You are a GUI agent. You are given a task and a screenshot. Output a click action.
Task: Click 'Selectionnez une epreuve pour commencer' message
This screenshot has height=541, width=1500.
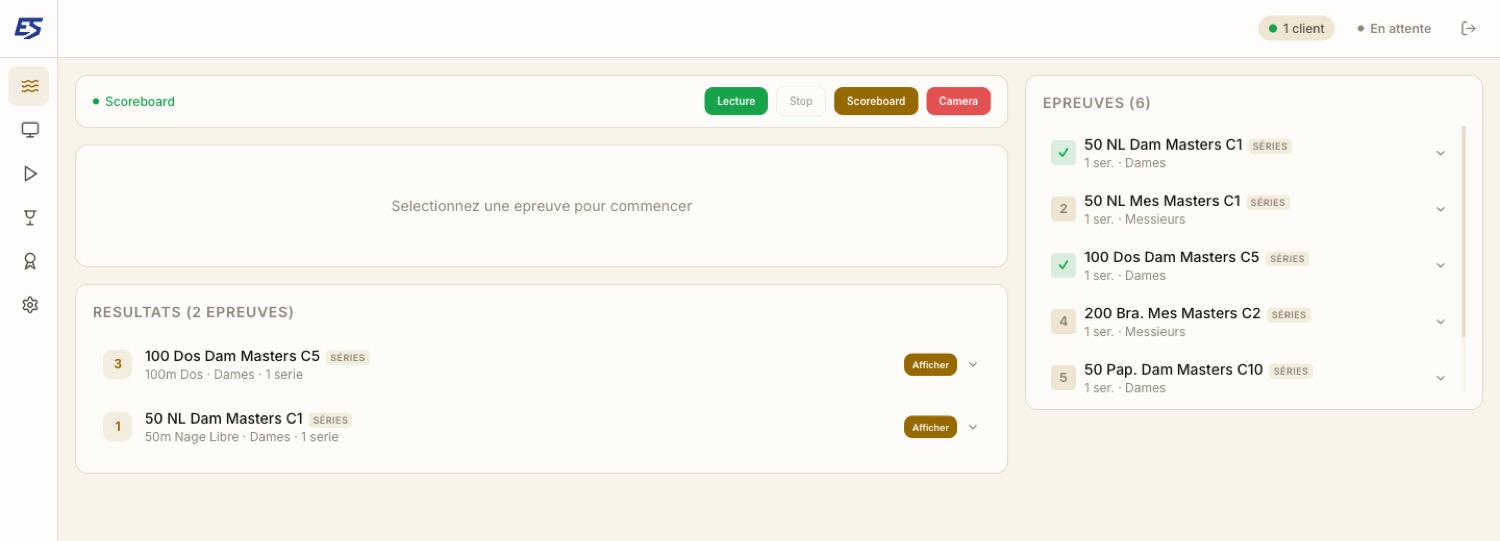tap(541, 206)
